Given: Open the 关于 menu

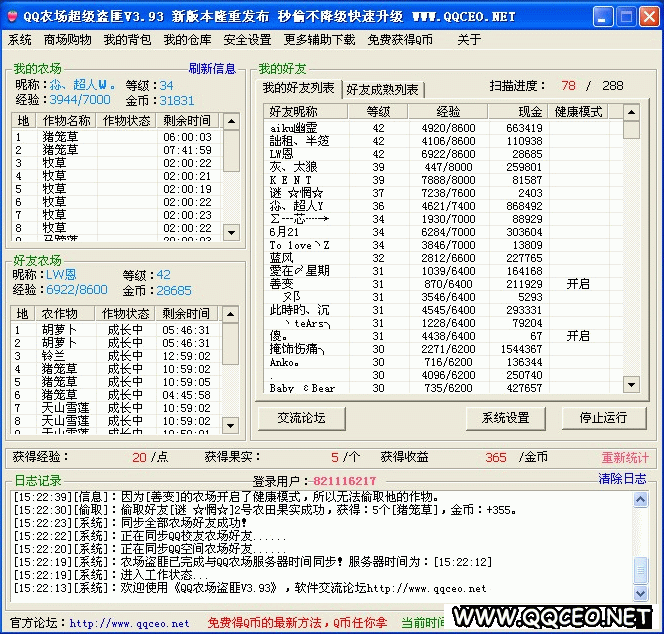Looking at the screenshot, I should click(469, 40).
